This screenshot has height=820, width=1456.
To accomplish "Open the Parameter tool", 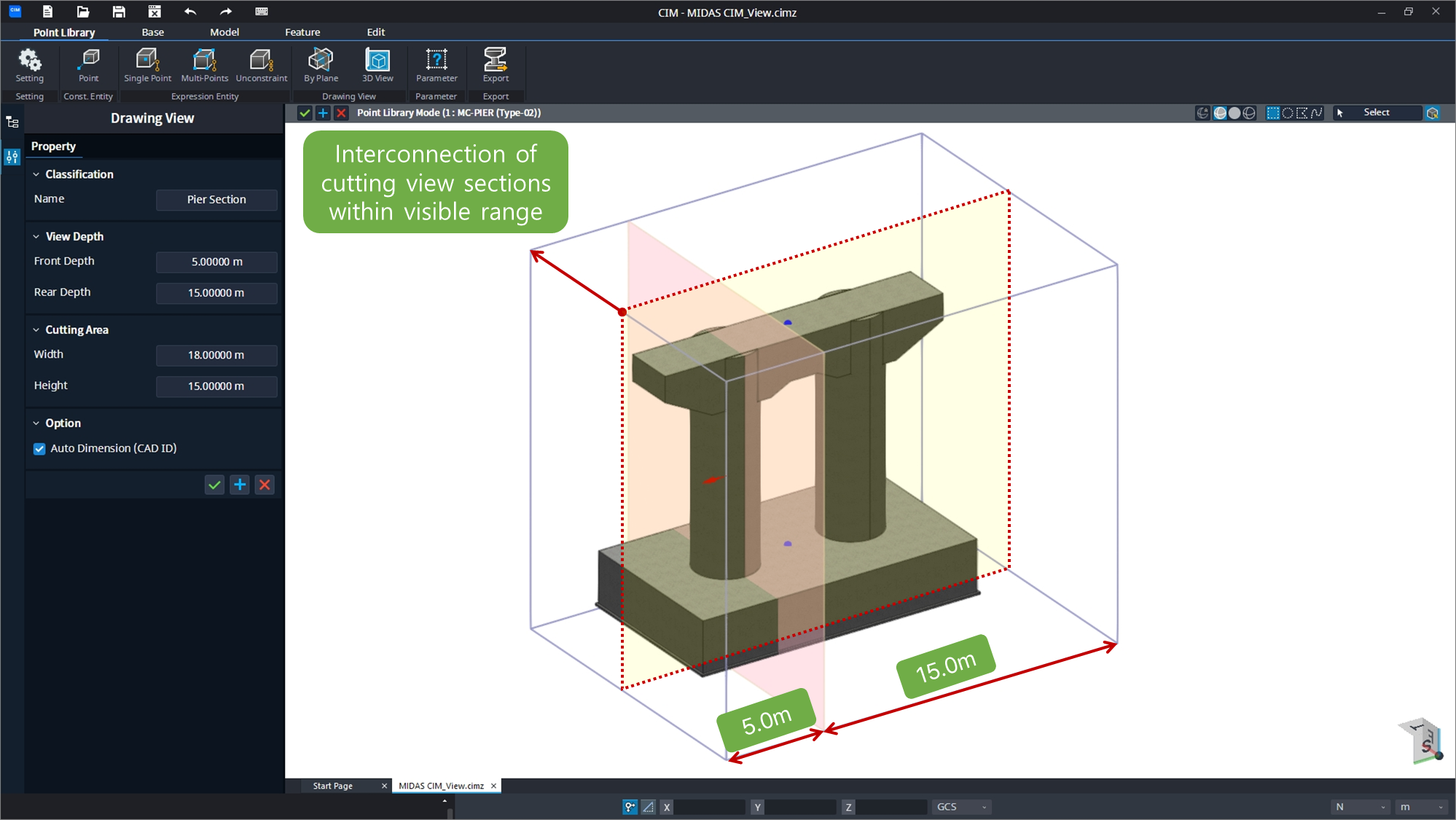I will (437, 66).
